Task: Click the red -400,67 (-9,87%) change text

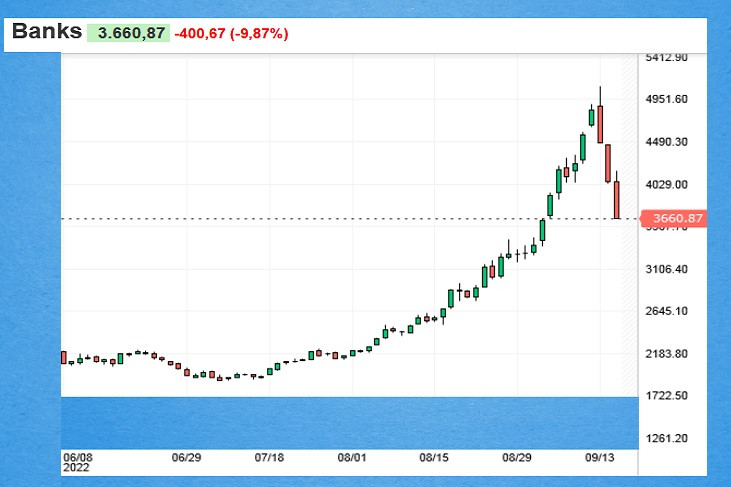Action: (231, 34)
